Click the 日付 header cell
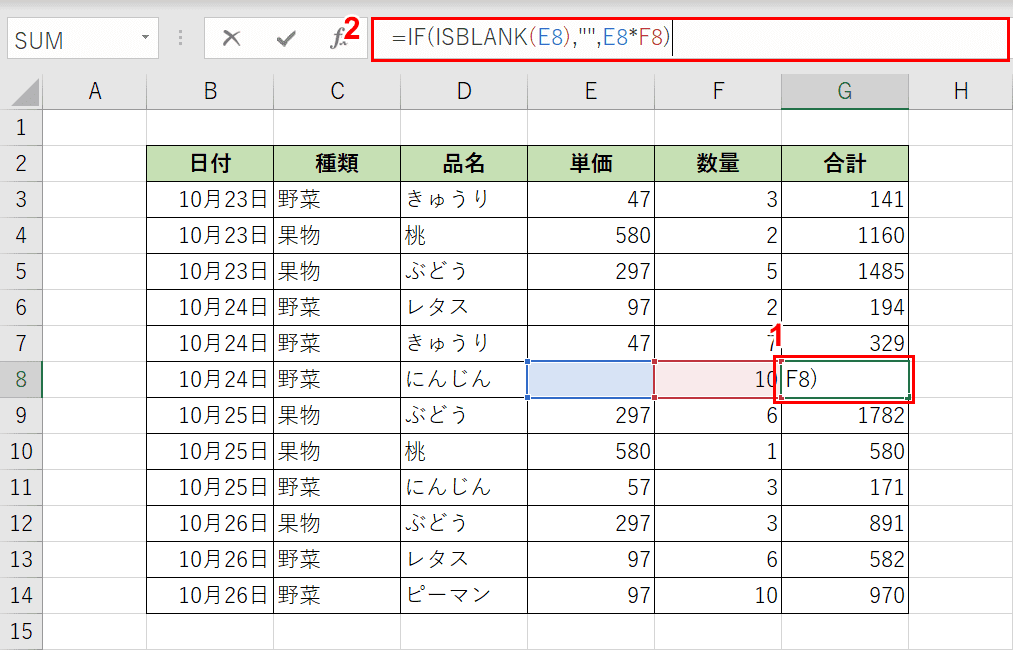The height and width of the screenshot is (650, 1013). (210, 163)
